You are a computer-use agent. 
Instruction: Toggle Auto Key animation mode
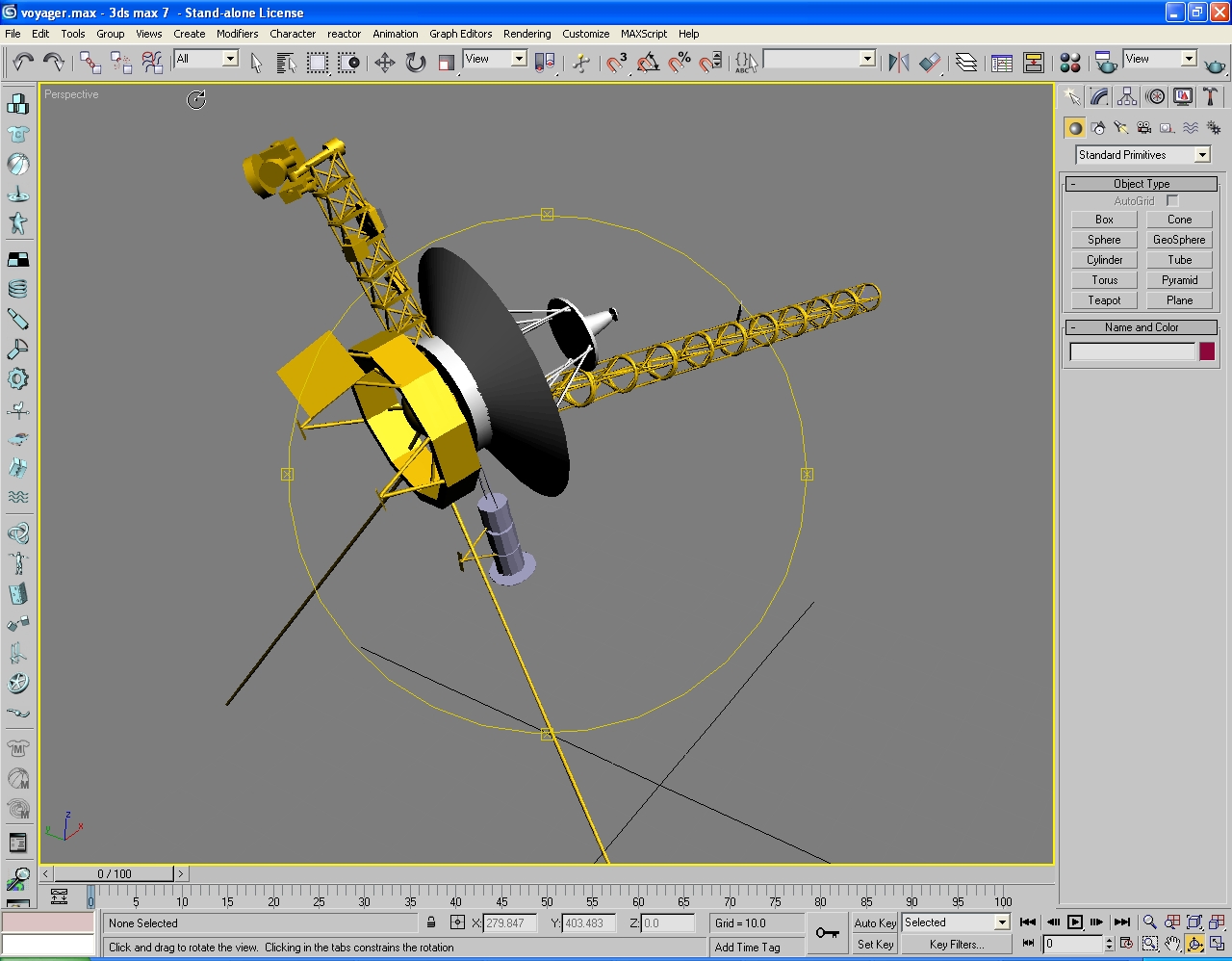(x=875, y=922)
